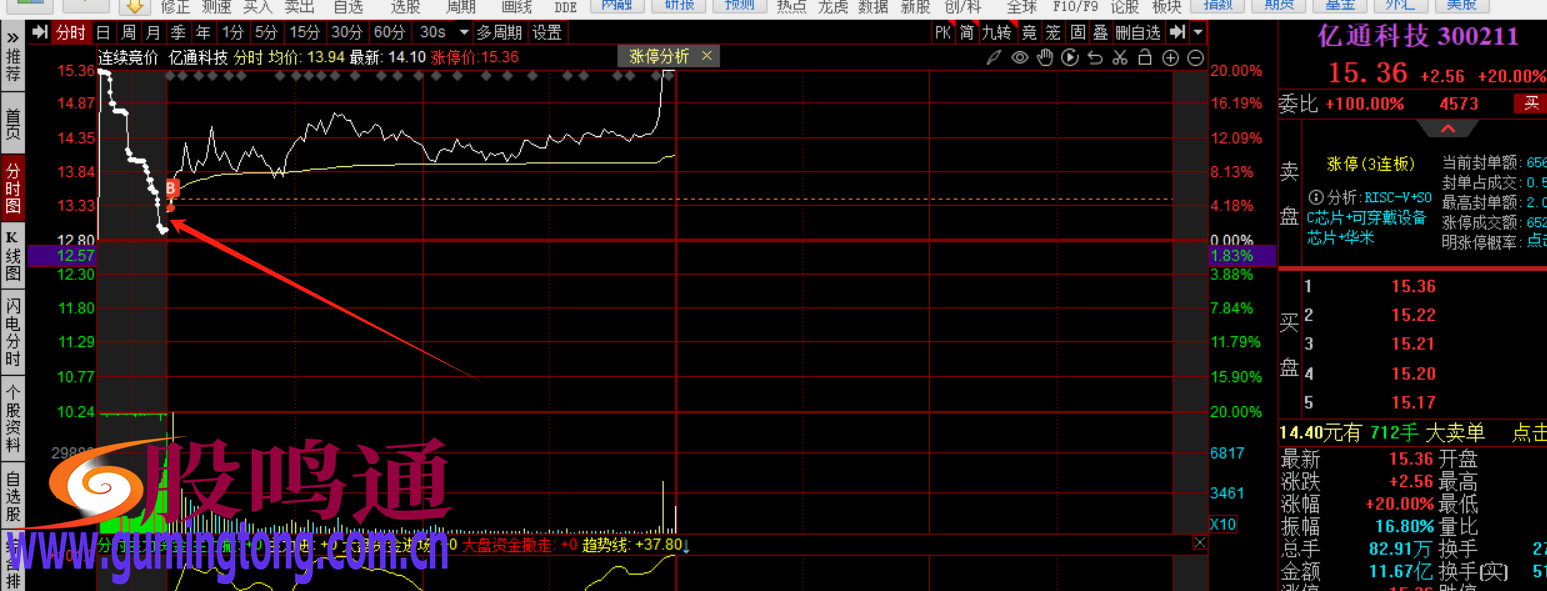Click the X10 volume scale label

1222,524
